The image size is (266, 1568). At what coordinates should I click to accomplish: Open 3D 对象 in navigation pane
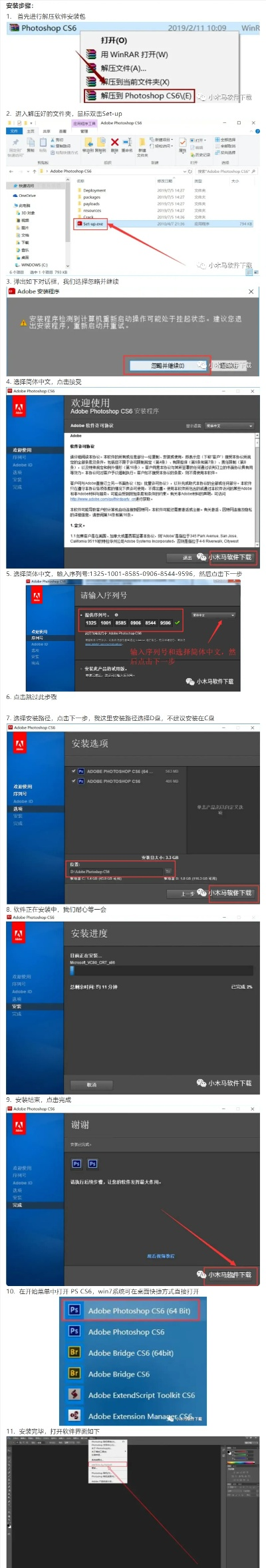[26, 213]
